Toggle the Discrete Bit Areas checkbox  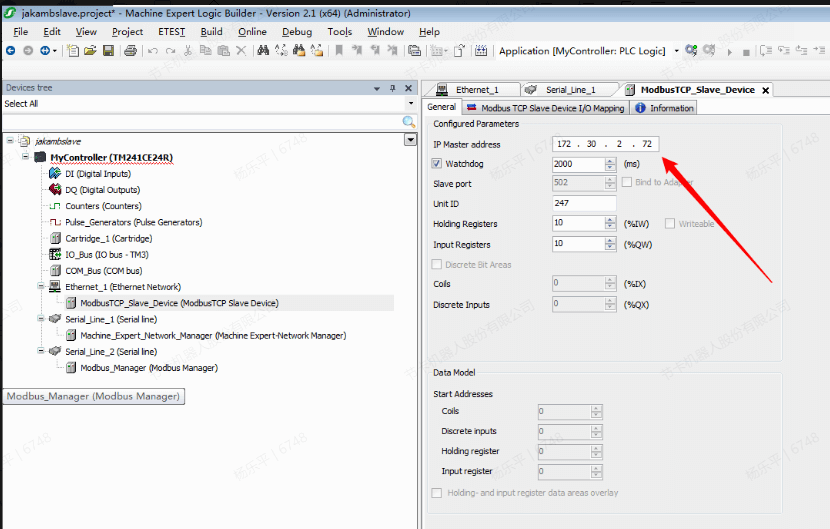point(437,264)
